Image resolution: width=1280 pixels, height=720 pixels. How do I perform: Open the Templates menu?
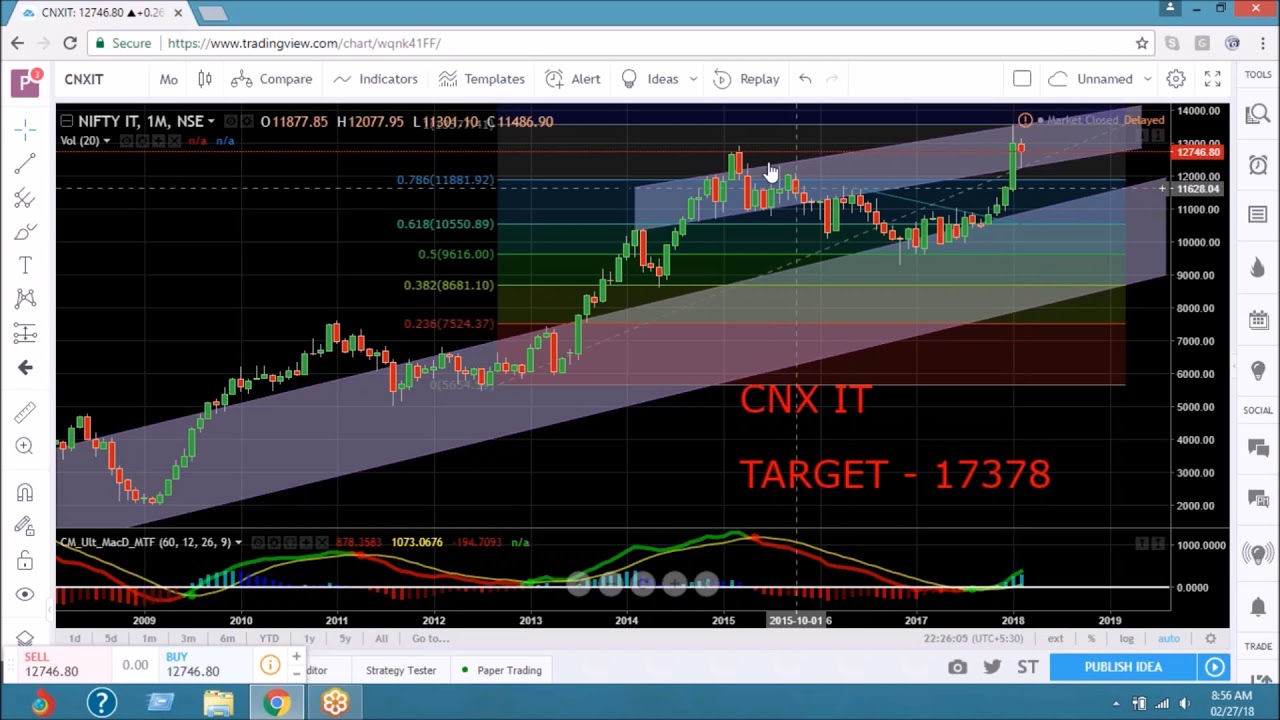click(x=481, y=79)
